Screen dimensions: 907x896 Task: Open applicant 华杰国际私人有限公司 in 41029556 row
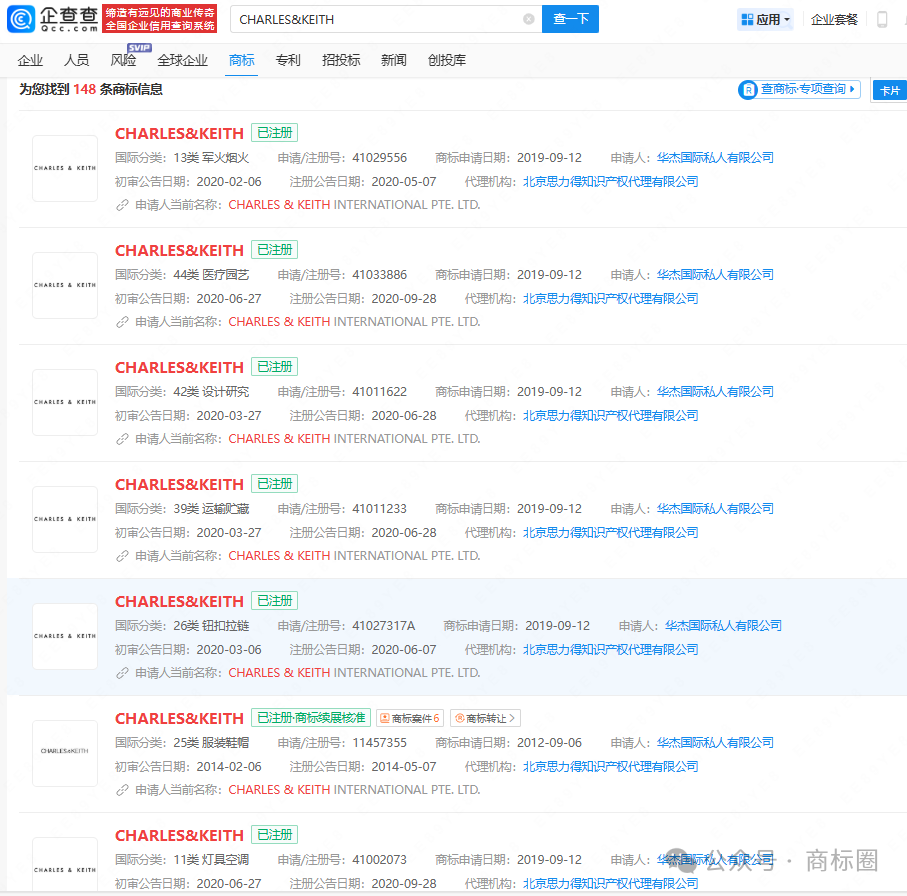tap(715, 157)
